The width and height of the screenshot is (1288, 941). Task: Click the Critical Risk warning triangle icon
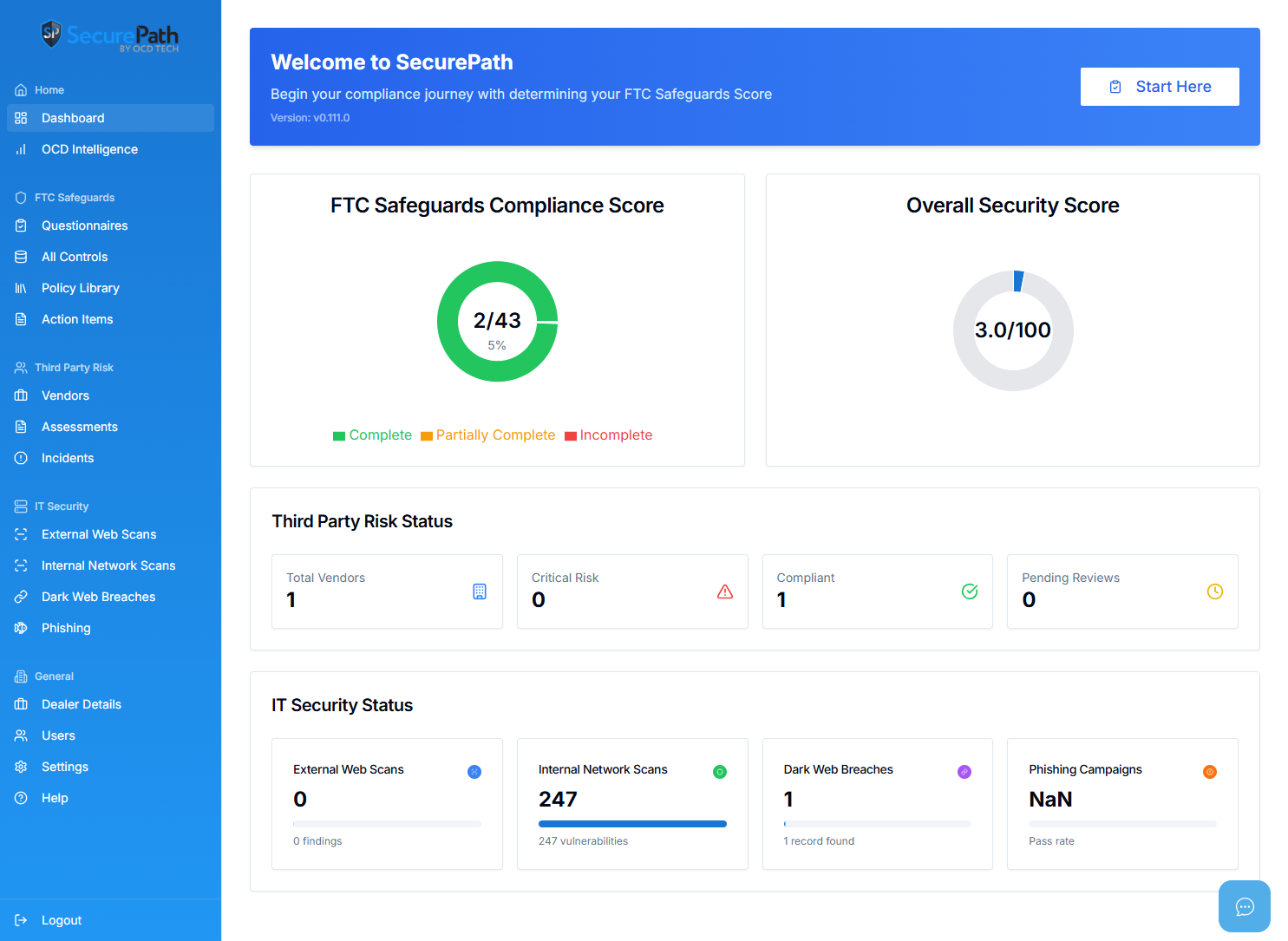point(725,591)
